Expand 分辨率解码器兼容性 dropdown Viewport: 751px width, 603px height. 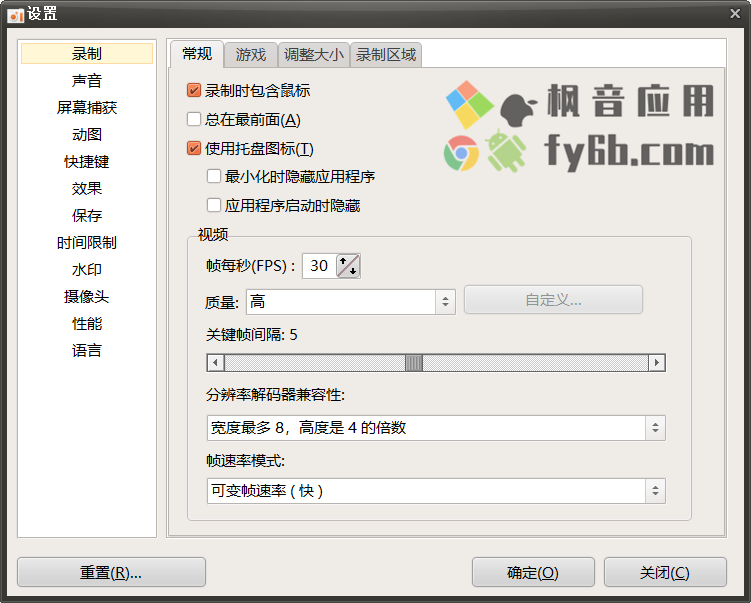pyautogui.click(x=436, y=428)
